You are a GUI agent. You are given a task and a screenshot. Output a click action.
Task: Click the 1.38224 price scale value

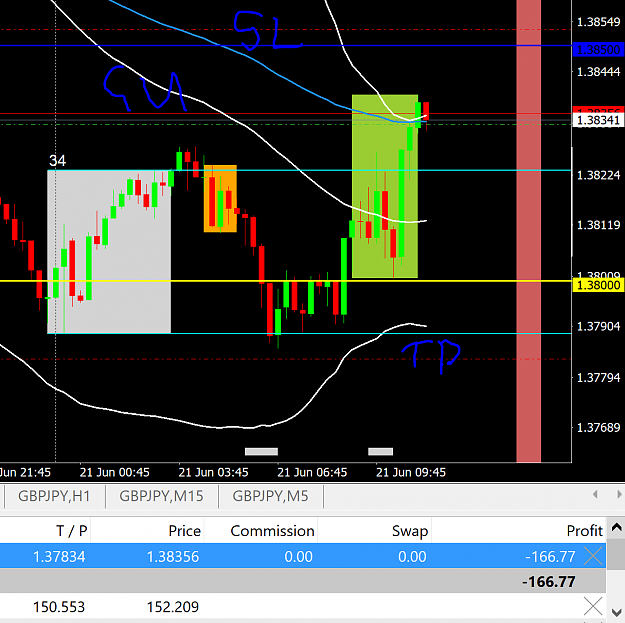[x=599, y=175]
